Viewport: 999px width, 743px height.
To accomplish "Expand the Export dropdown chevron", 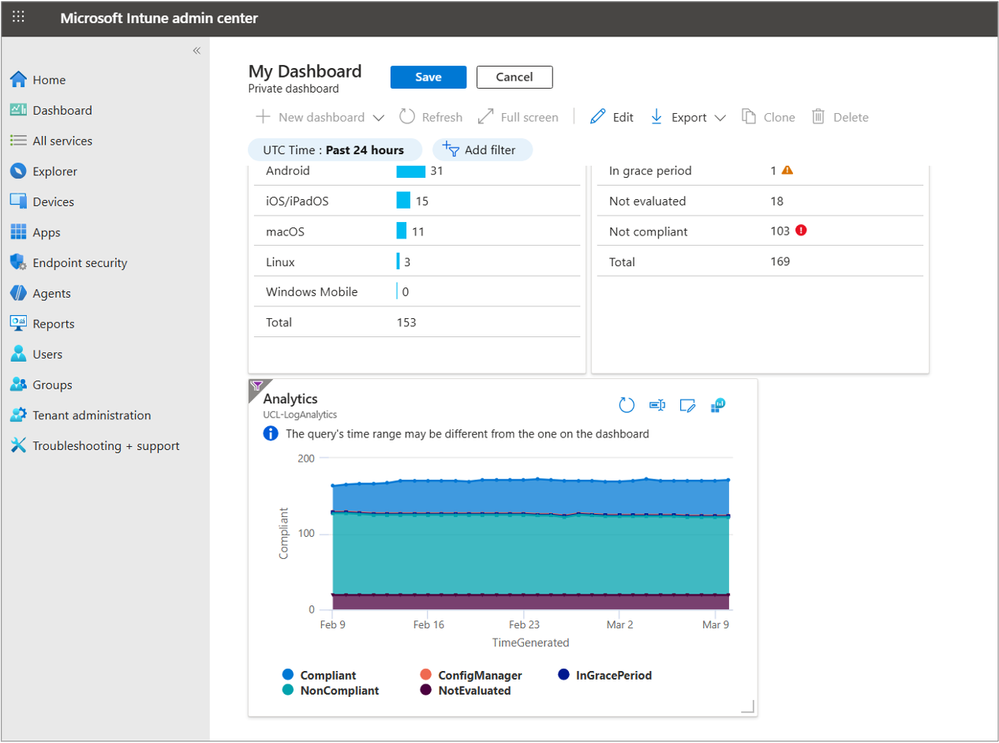I will tap(721, 118).
